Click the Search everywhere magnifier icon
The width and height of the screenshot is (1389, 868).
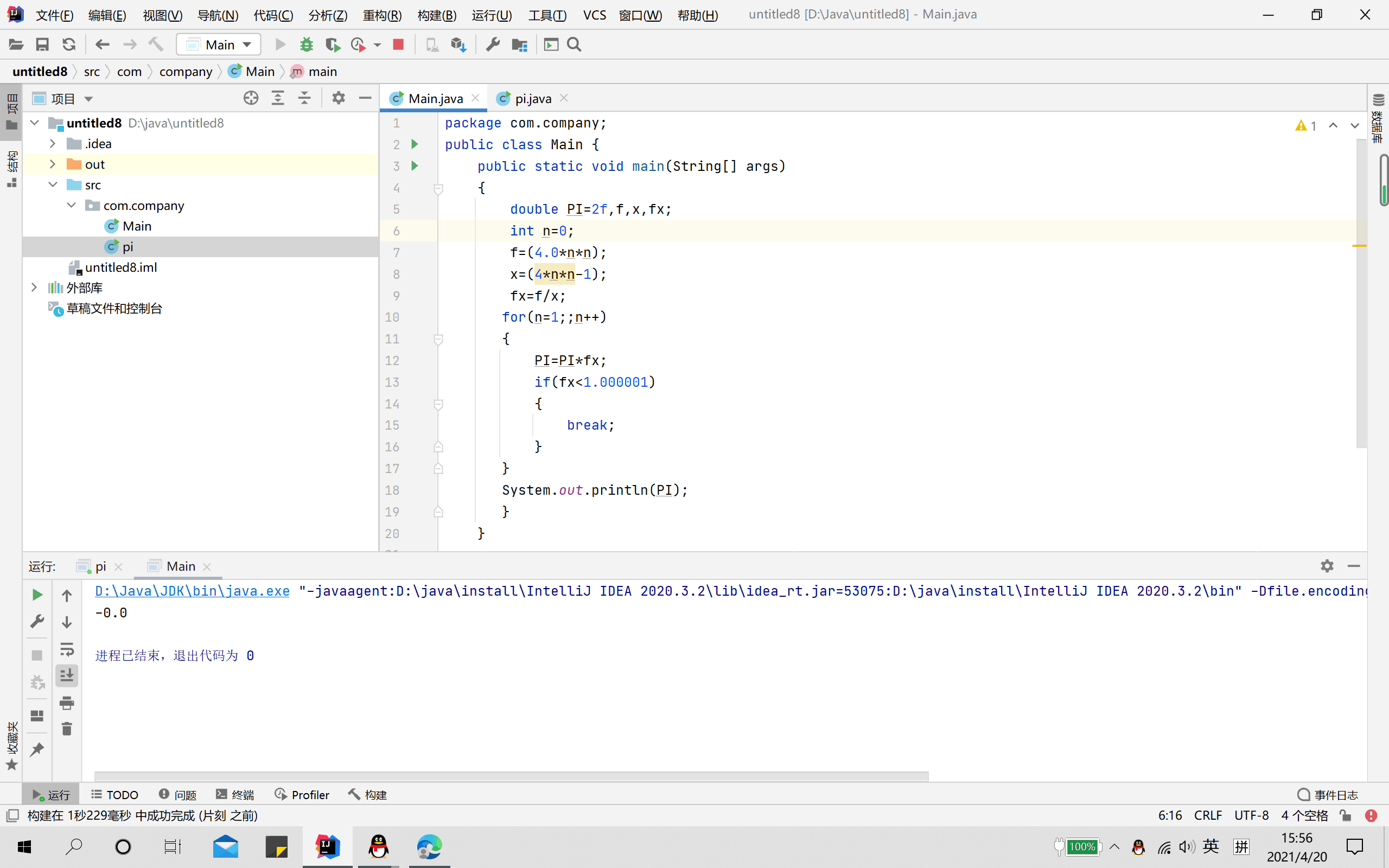click(x=575, y=44)
